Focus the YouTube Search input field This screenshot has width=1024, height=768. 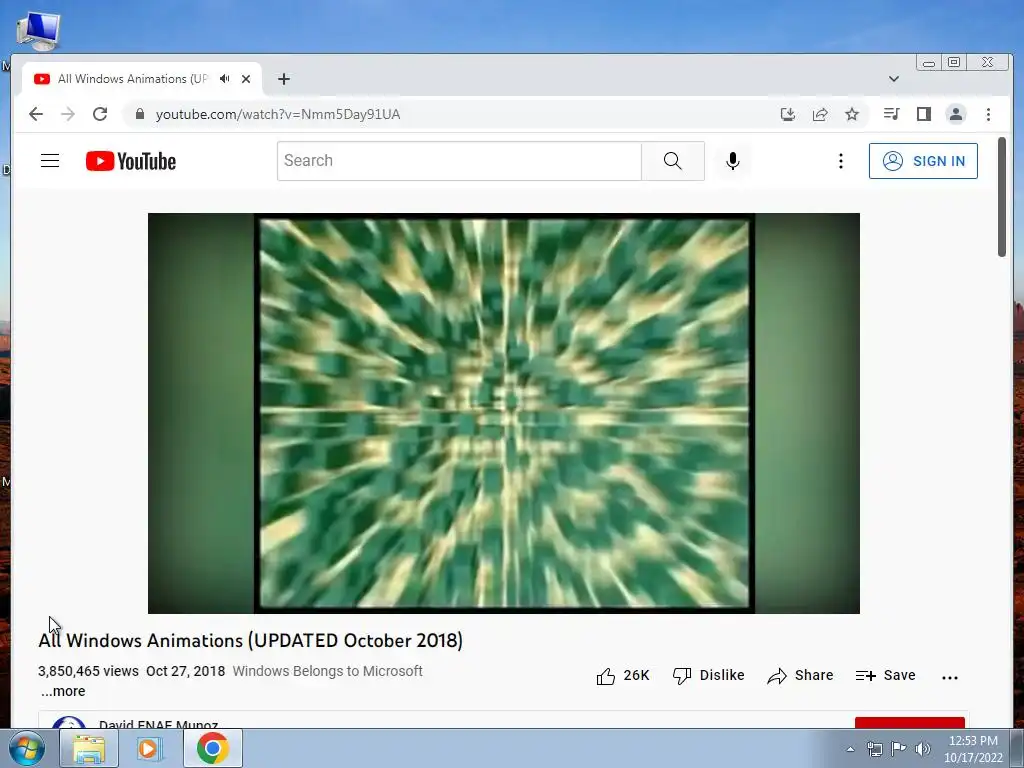coord(459,161)
